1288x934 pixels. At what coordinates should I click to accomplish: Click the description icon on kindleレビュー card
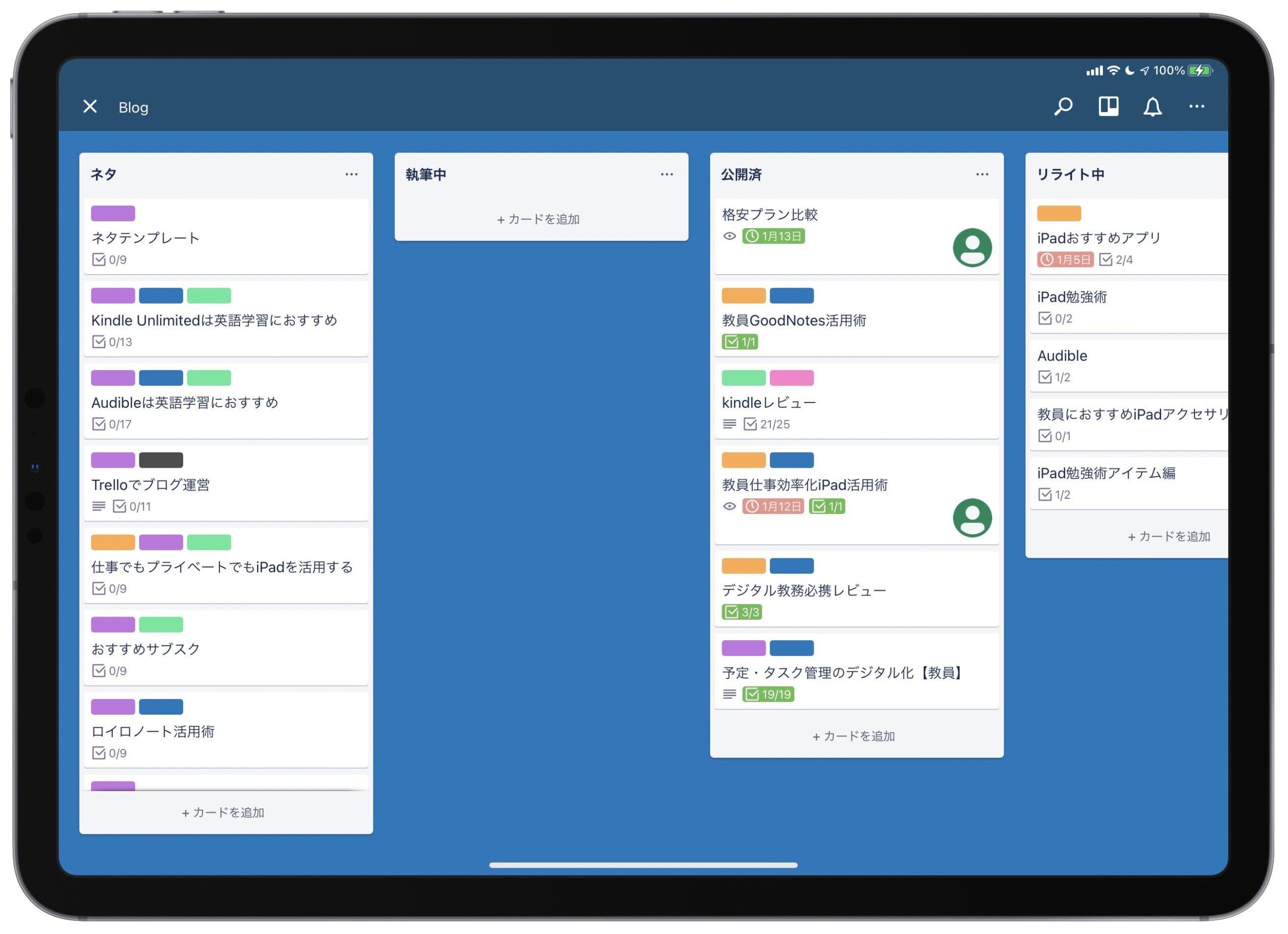730,424
